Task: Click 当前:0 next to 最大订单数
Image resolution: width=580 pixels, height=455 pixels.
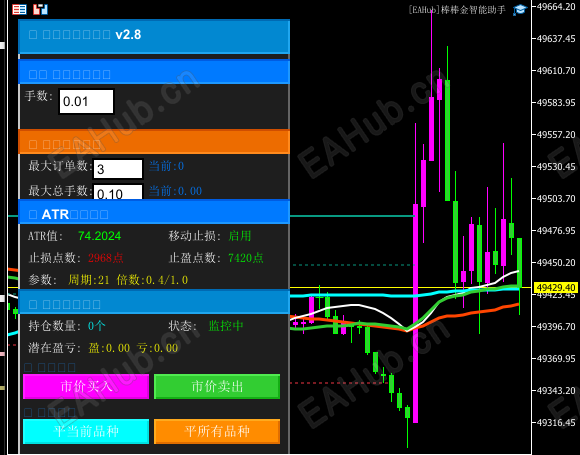Action: (x=166, y=166)
